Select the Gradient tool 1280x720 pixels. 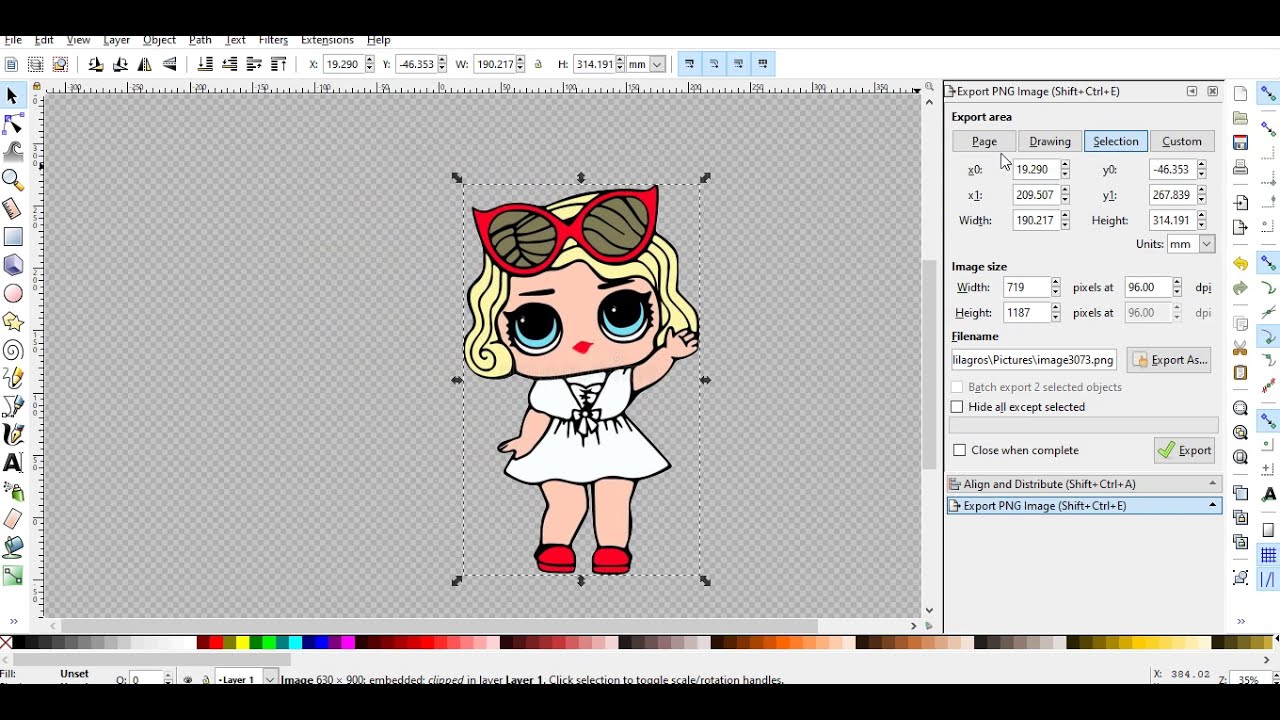[13, 575]
